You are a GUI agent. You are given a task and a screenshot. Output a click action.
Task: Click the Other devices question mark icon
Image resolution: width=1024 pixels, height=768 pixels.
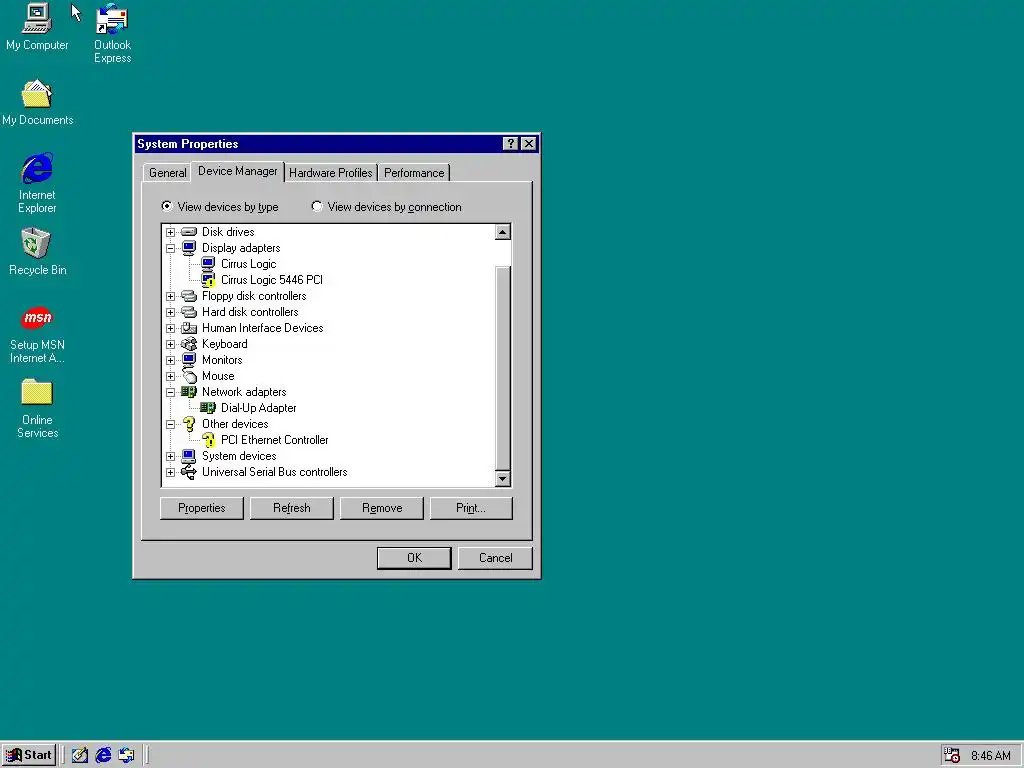(189, 424)
